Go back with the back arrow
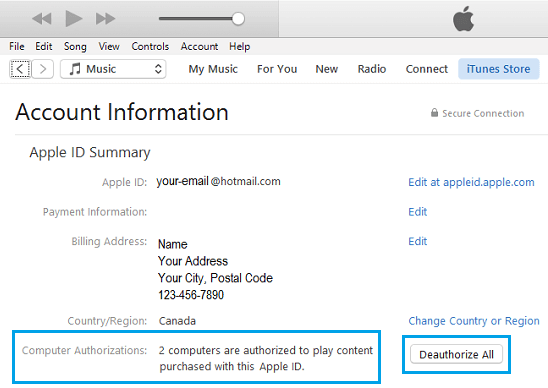548x388 pixels. tap(20, 69)
